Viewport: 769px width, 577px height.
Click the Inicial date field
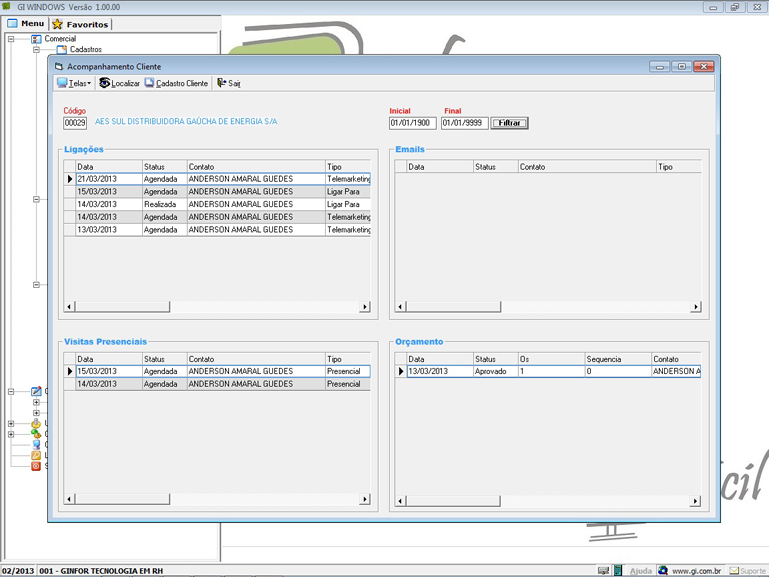(x=413, y=123)
